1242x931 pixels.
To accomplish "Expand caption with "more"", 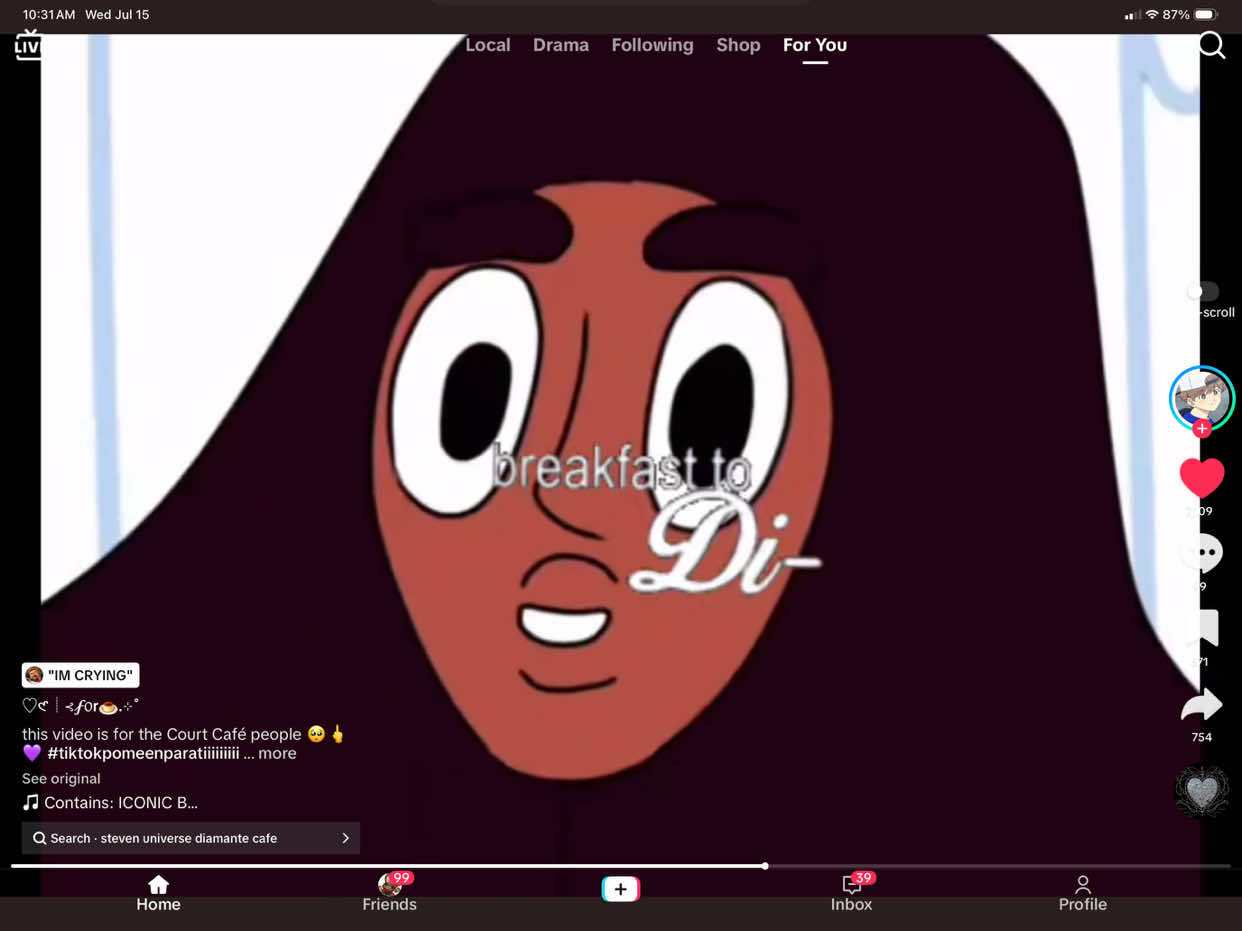I will [277, 753].
